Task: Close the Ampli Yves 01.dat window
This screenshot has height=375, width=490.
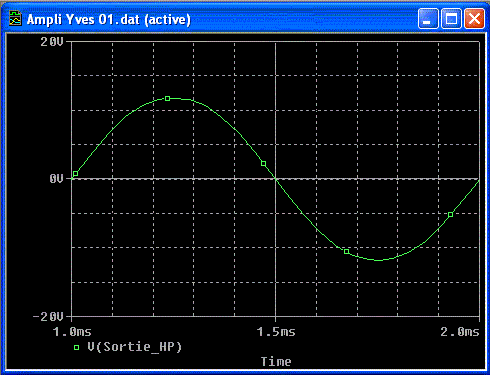Action: pyautogui.click(x=474, y=19)
